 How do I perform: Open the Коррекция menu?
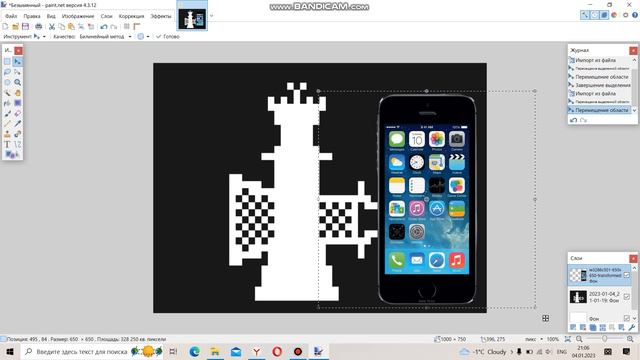(131, 16)
